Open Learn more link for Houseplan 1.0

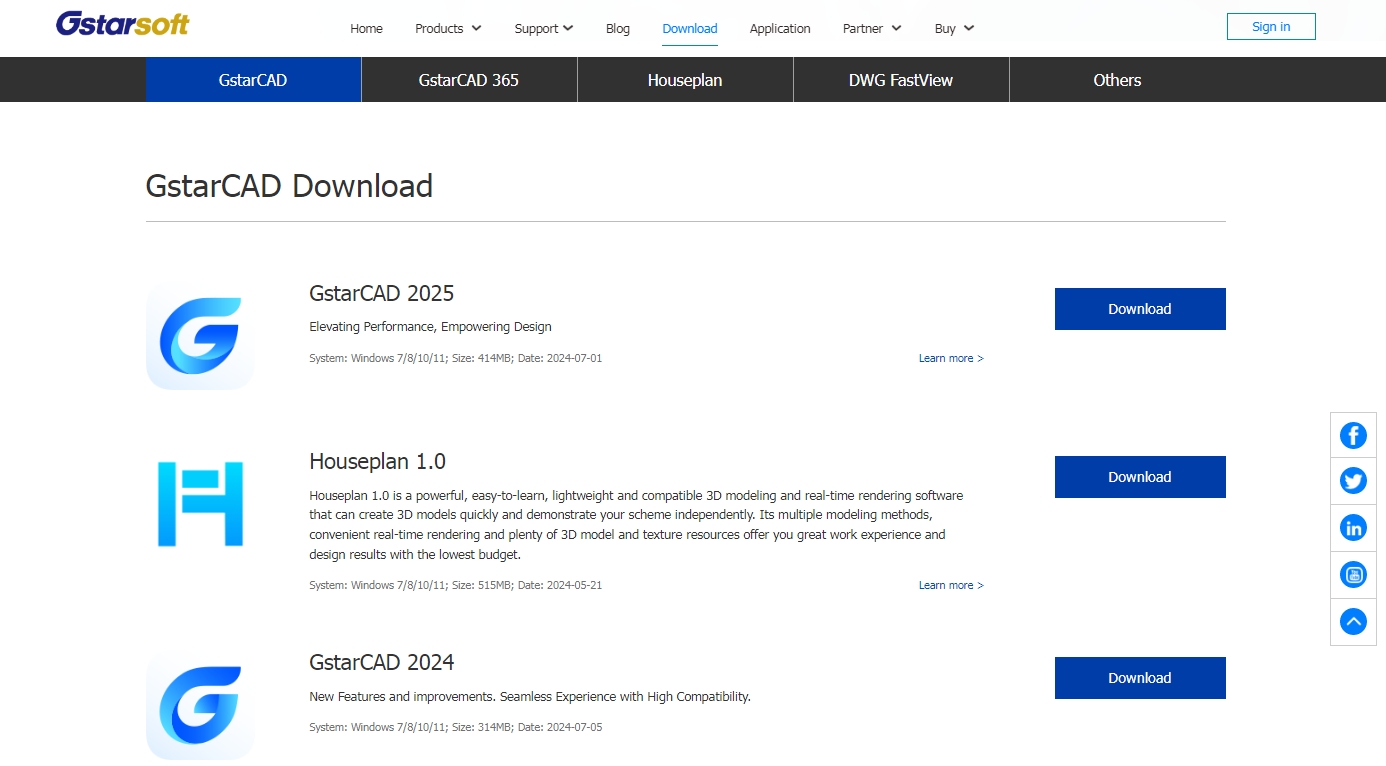coord(951,585)
